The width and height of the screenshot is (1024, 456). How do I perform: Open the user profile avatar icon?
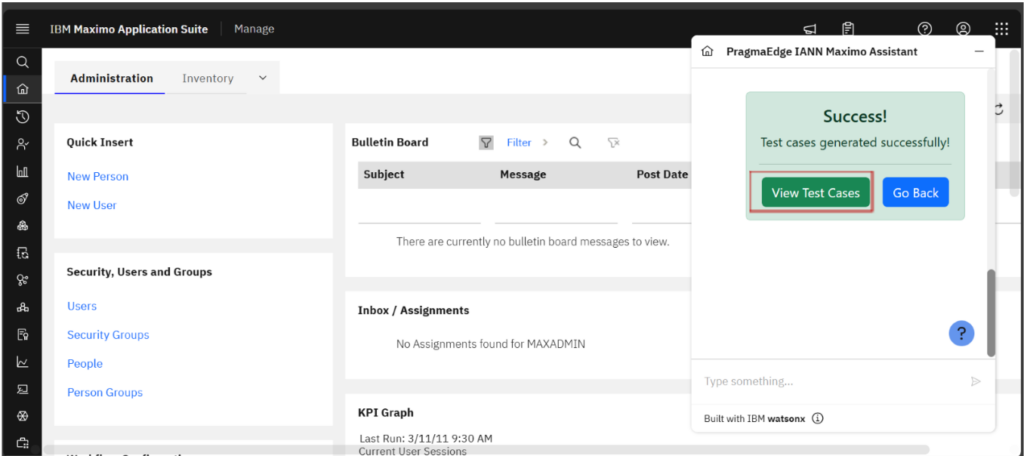click(x=963, y=29)
